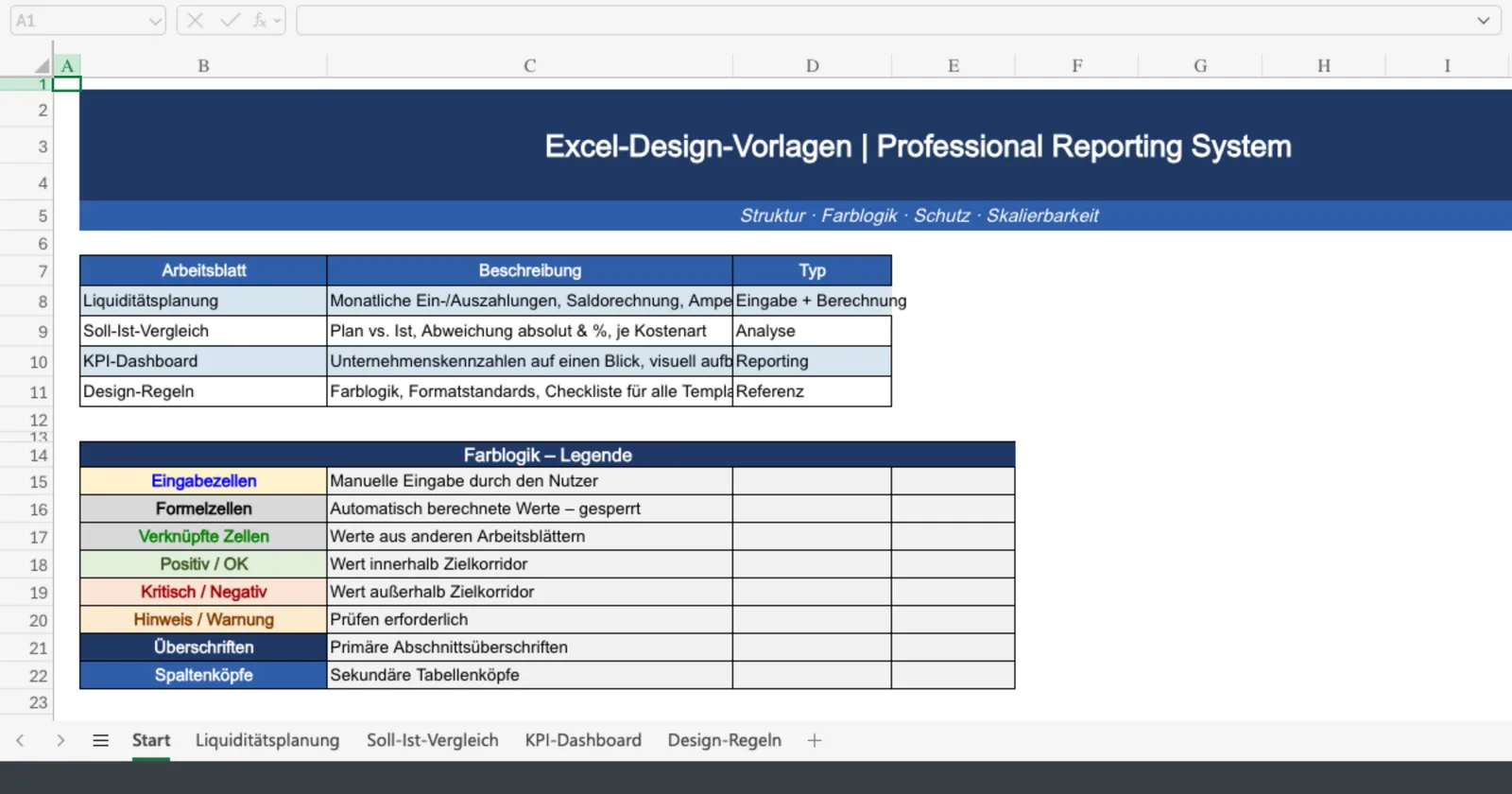Select cell 'Werte aus anderen Arbeitsblättern'
The height and width of the screenshot is (794, 1512).
(529, 536)
